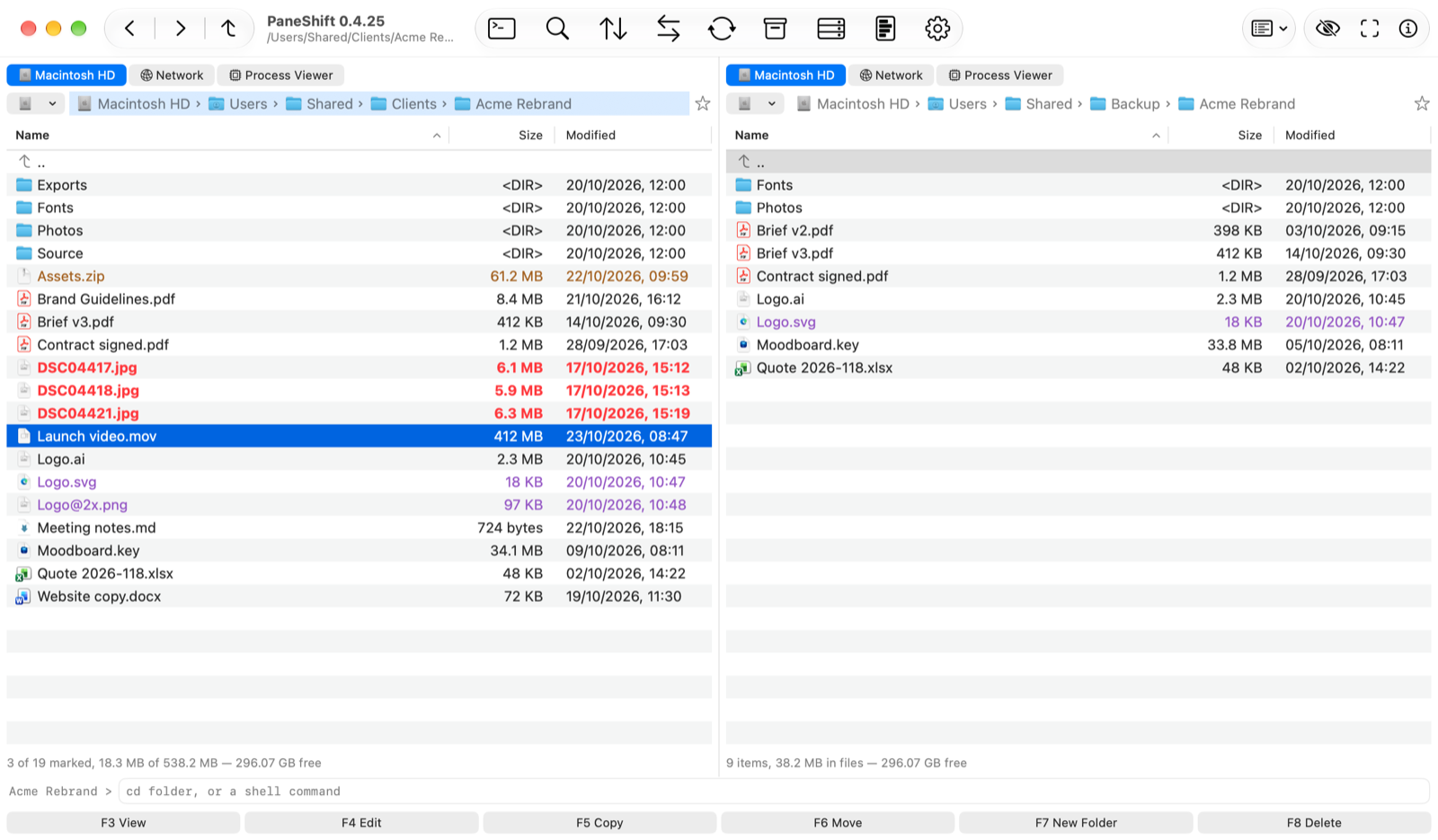Image resolution: width=1438 pixels, height=840 pixels.
Task: Select Logo.svg in right pane
Action: point(1078,323)
